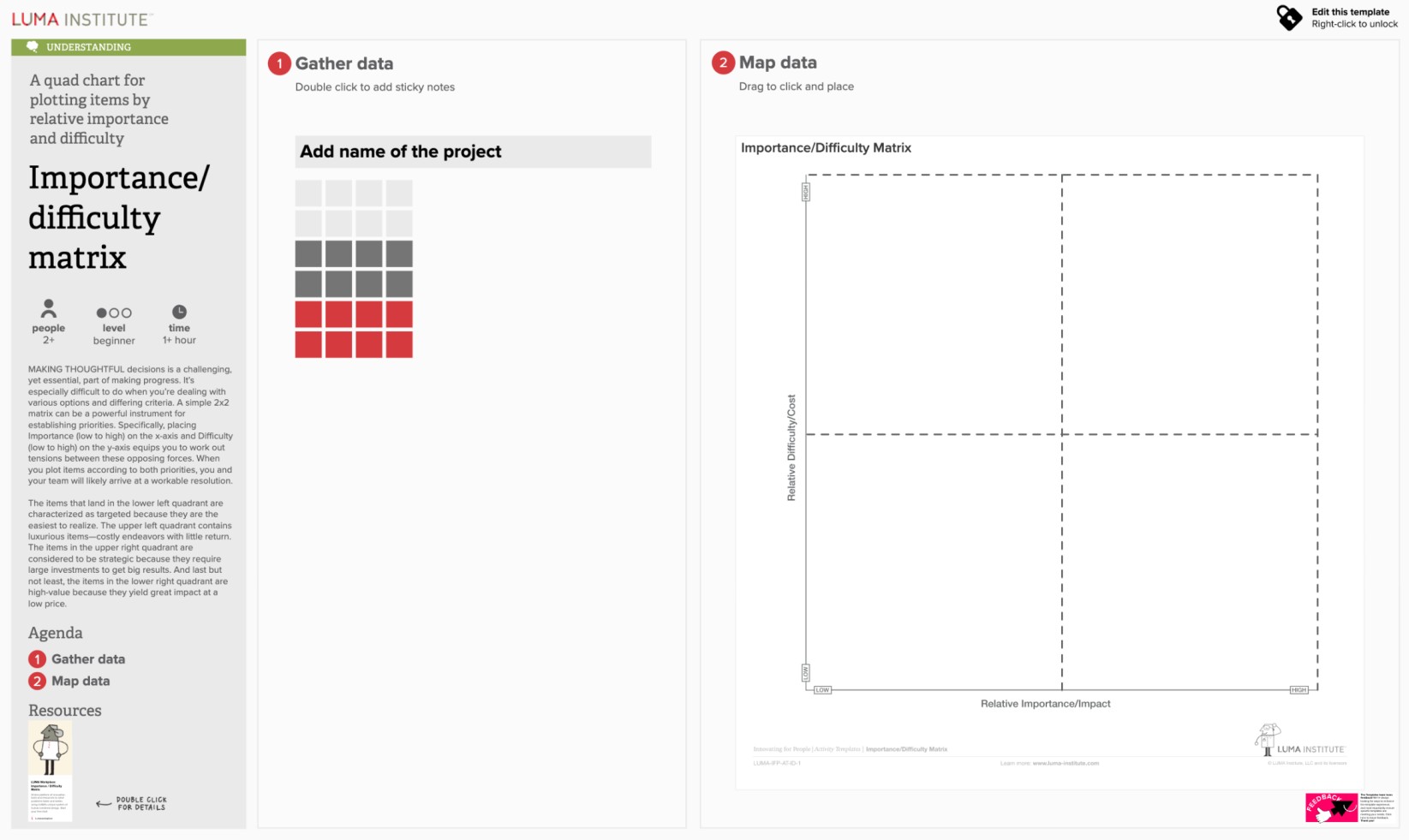Select the Map data agenda entry

coord(81,680)
